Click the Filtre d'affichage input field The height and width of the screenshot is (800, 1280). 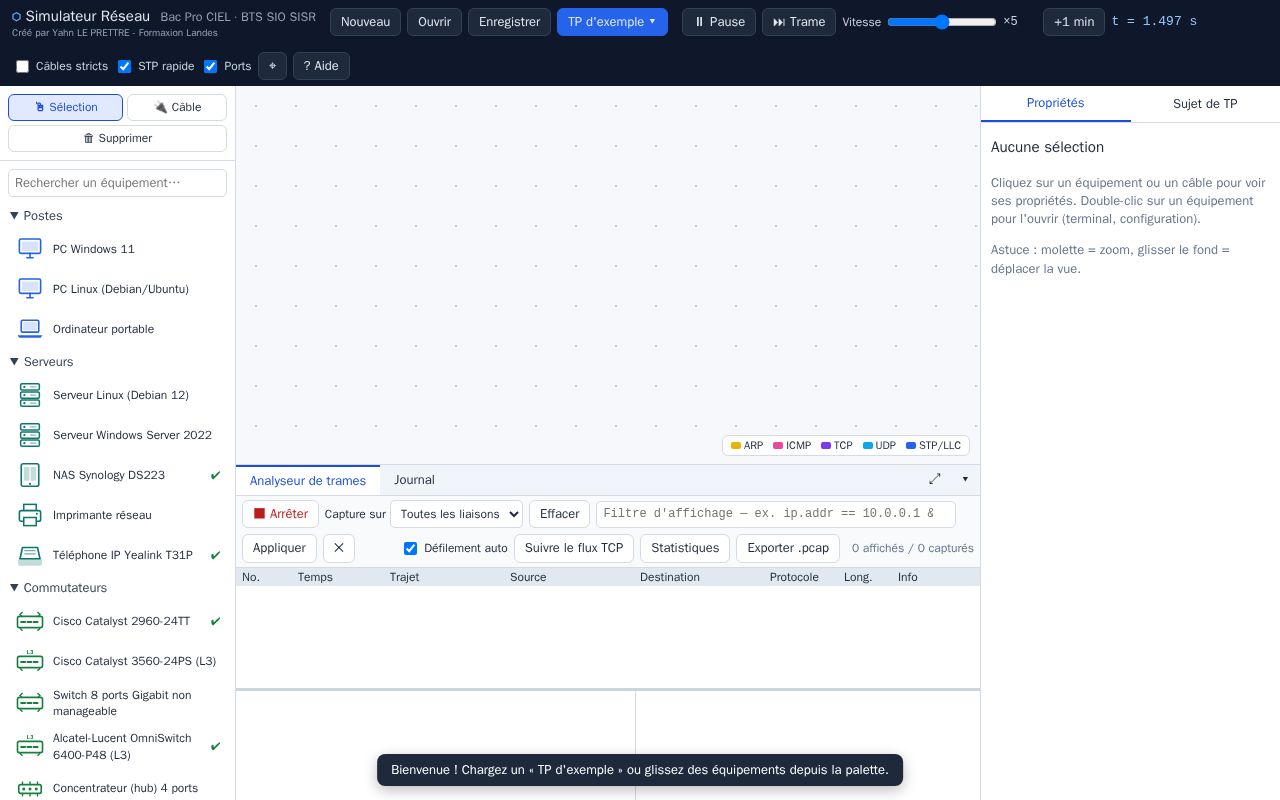tap(776, 514)
